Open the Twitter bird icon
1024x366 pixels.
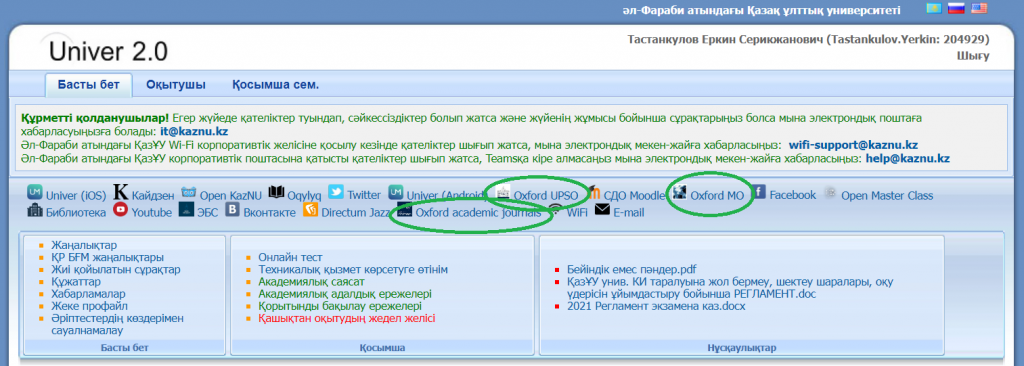point(336,192)
